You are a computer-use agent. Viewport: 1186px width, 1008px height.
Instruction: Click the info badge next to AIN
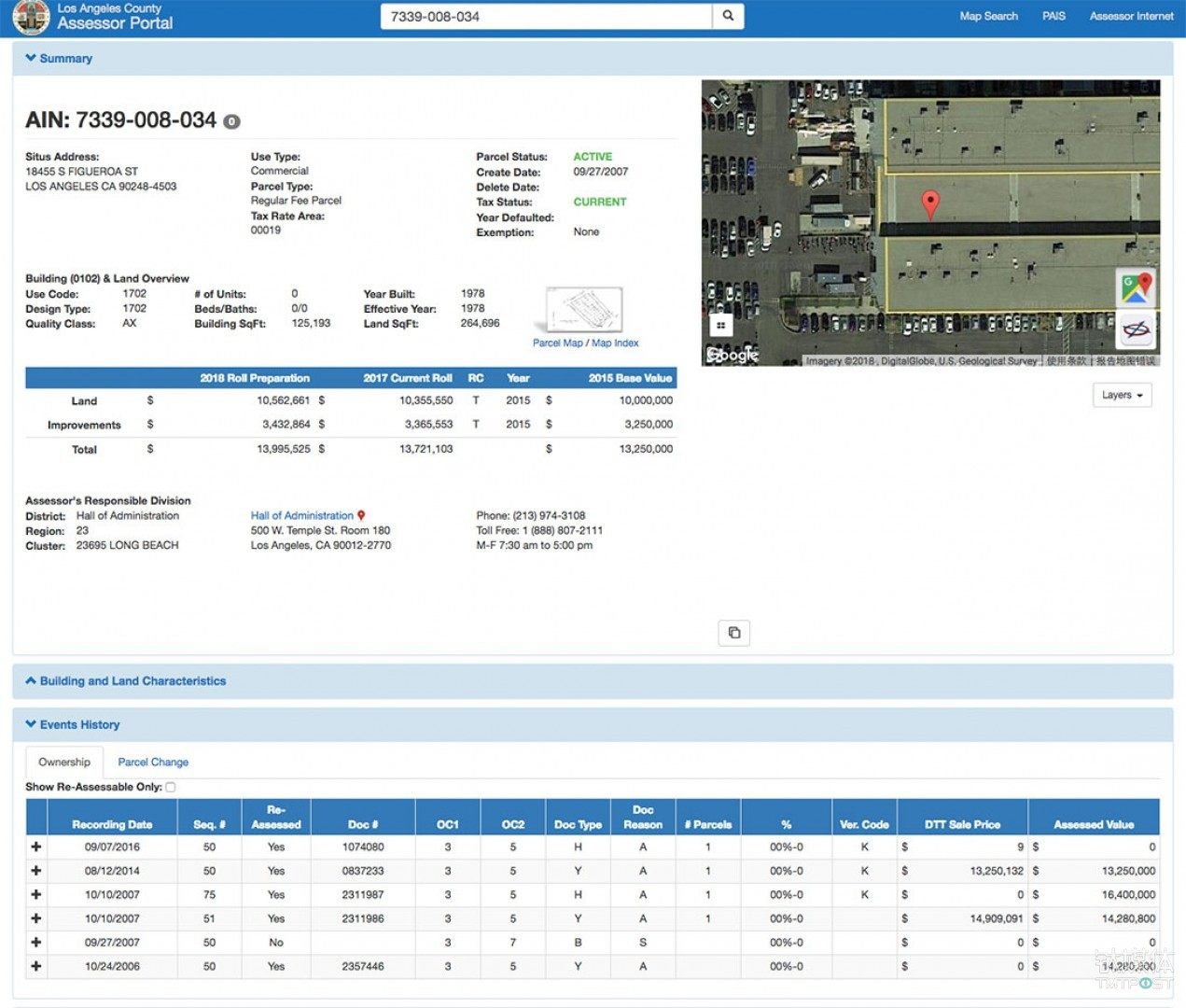pyautogui.click(x=232, y=121)
